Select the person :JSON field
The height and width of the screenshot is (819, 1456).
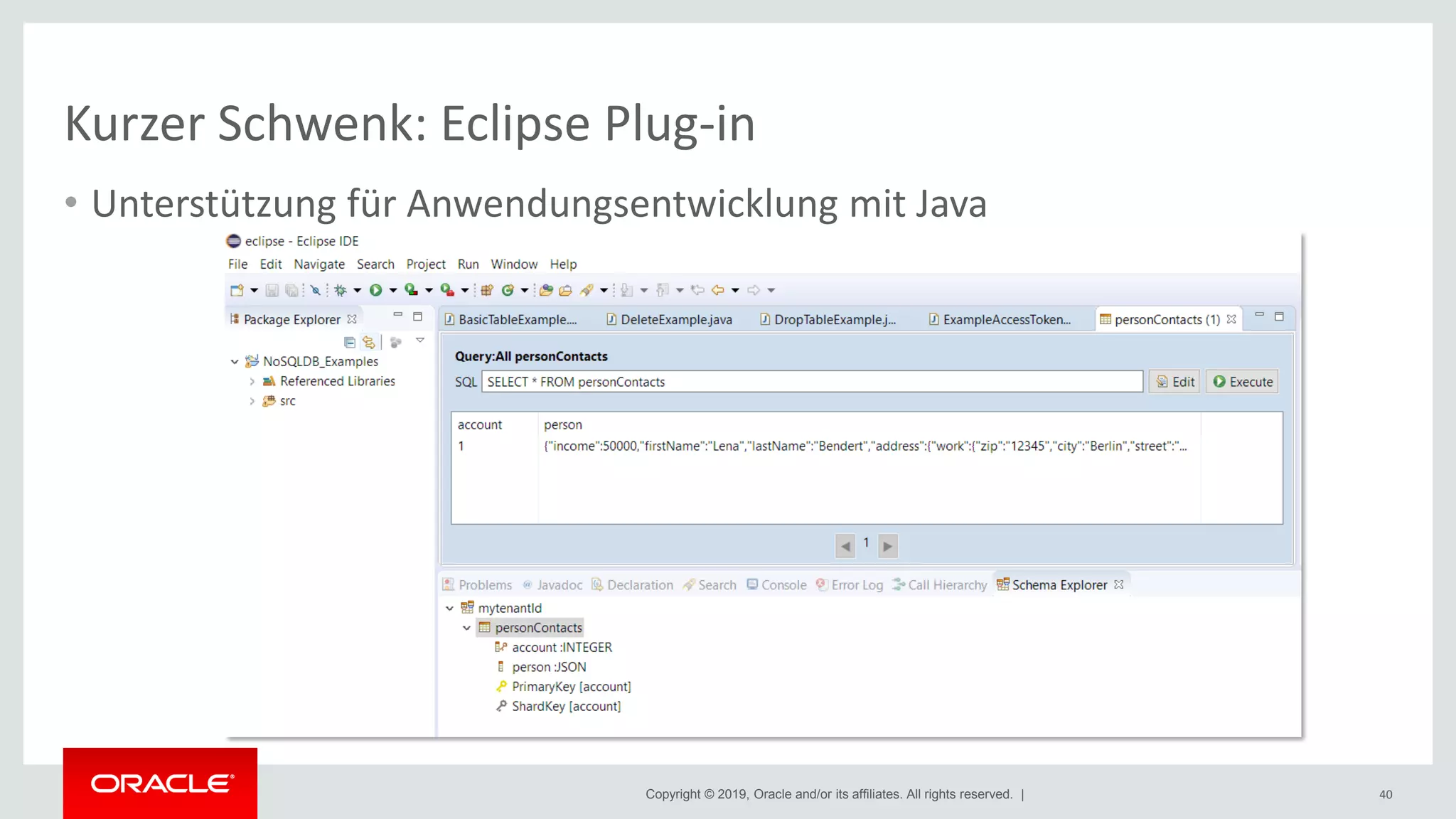tap(542, 667)
